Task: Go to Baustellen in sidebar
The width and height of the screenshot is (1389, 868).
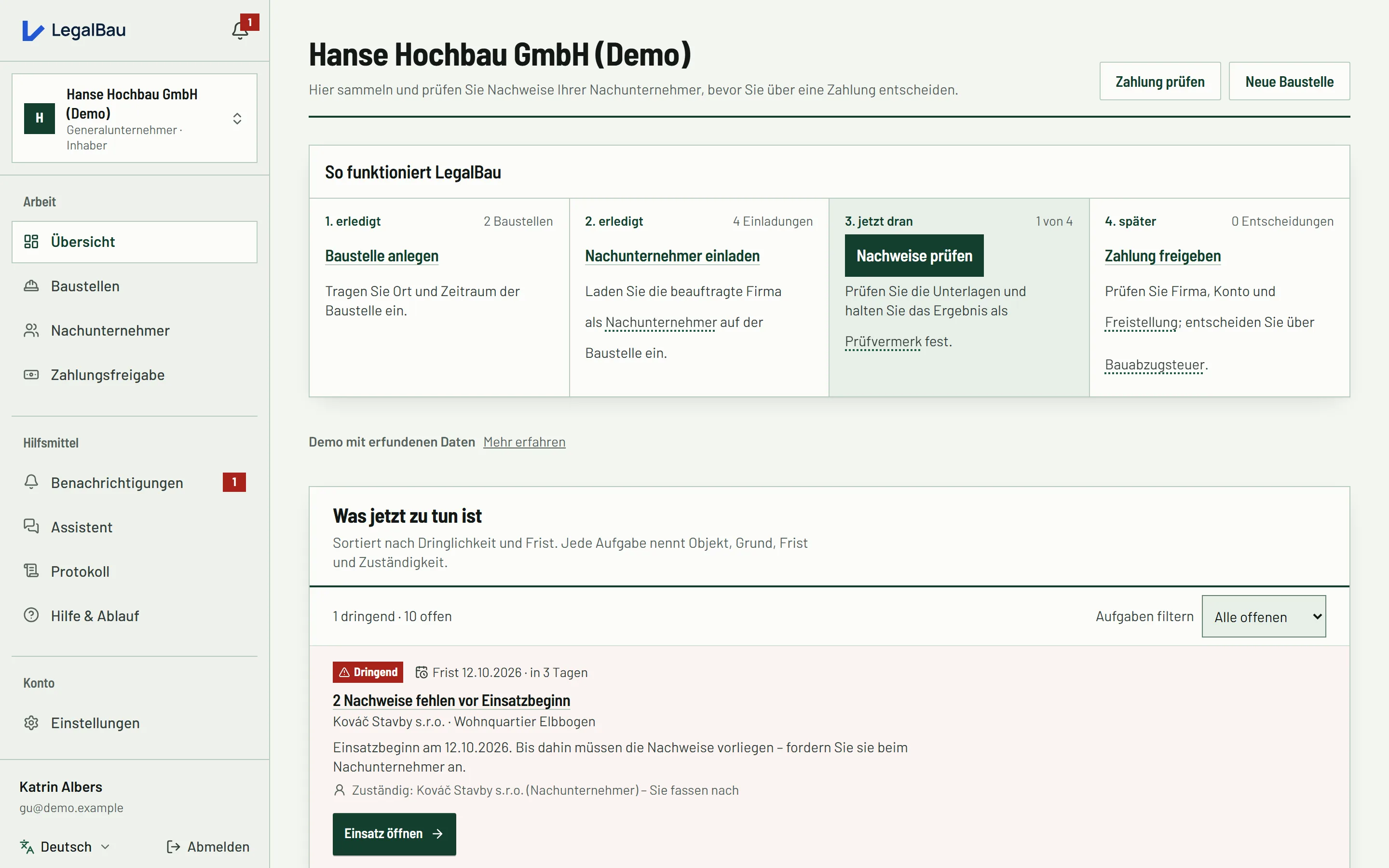Action: pos(134,286)
